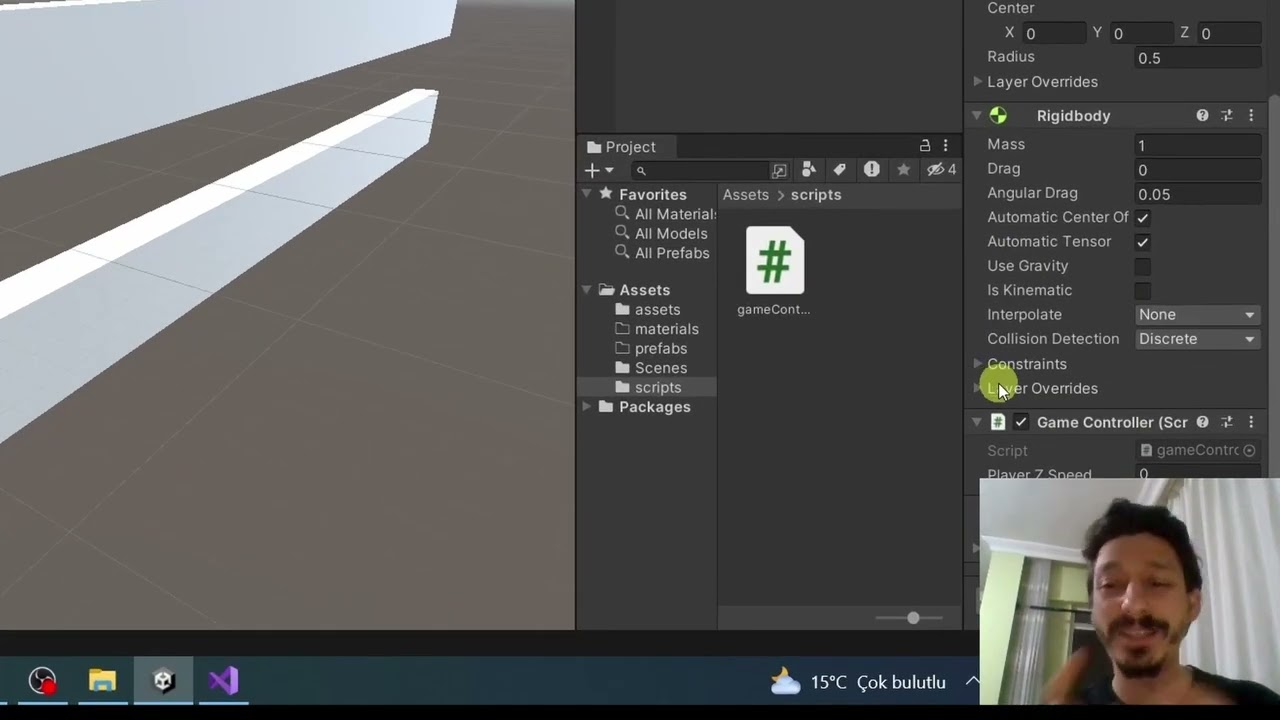Click the scripts breadcrumb
The height and width of the screenshot is (720, 1280).
(816, 194)
